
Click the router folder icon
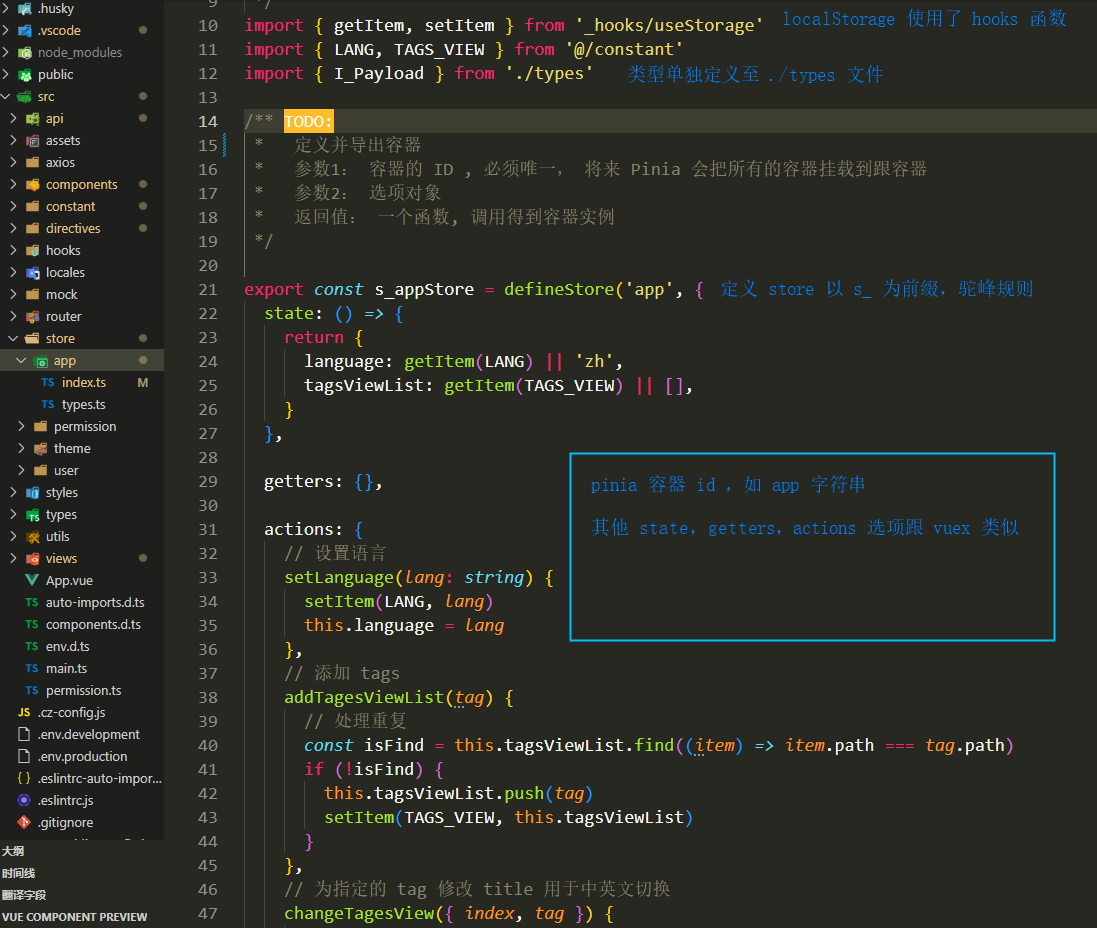(32, 317)
